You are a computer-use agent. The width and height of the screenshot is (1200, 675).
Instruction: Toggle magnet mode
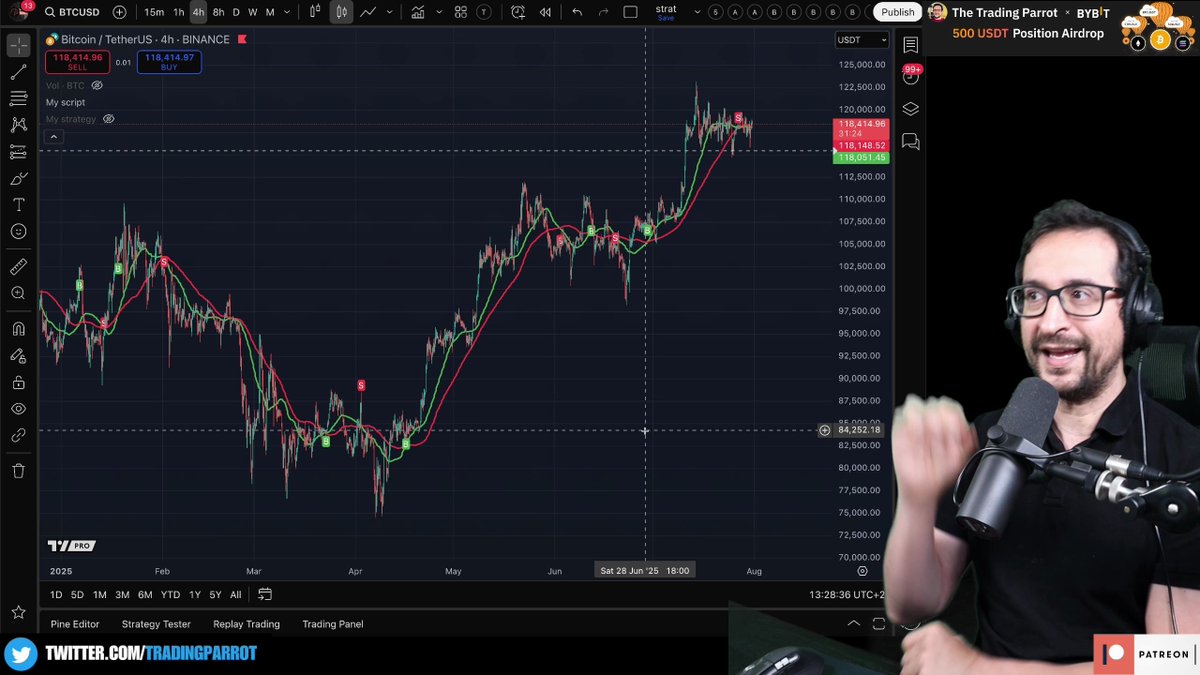click(x=18, y=328)
